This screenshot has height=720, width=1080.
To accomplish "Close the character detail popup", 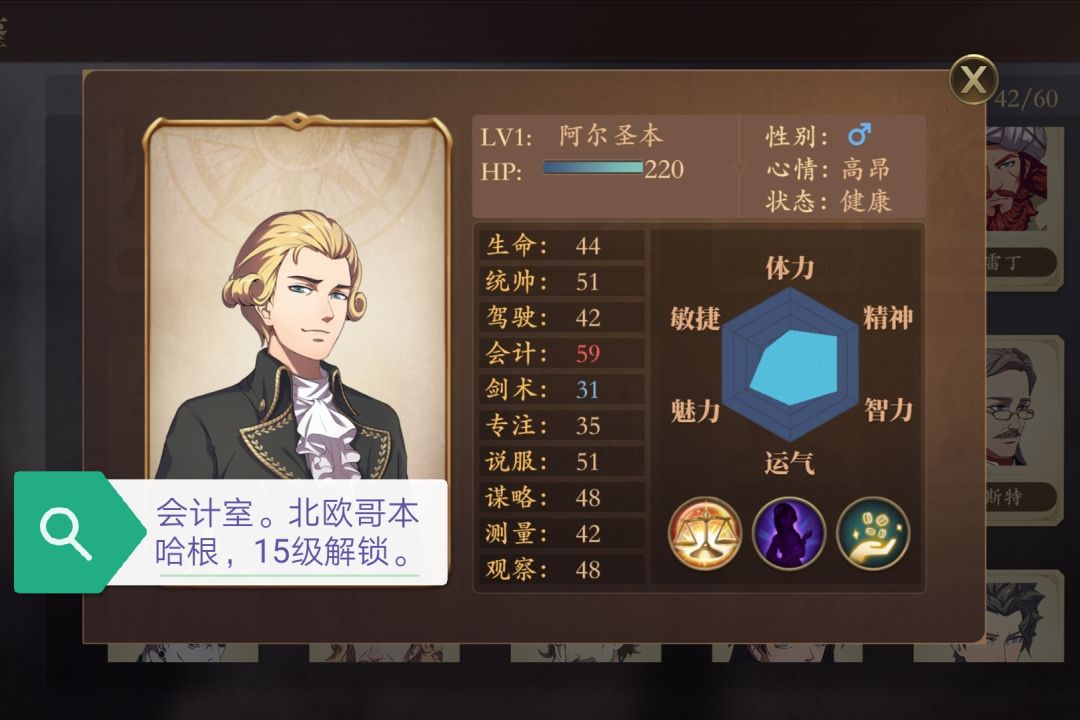I will (973, 79).
